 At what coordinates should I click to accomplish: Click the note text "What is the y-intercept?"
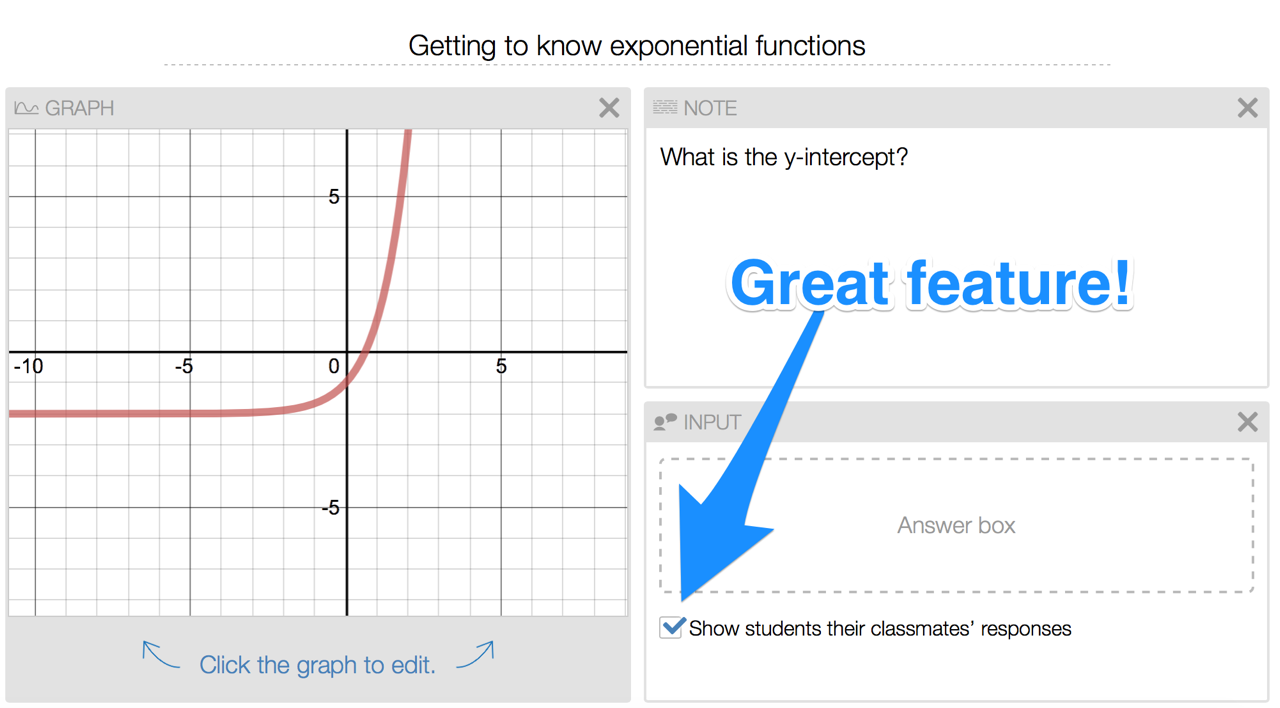pos(784,157)
